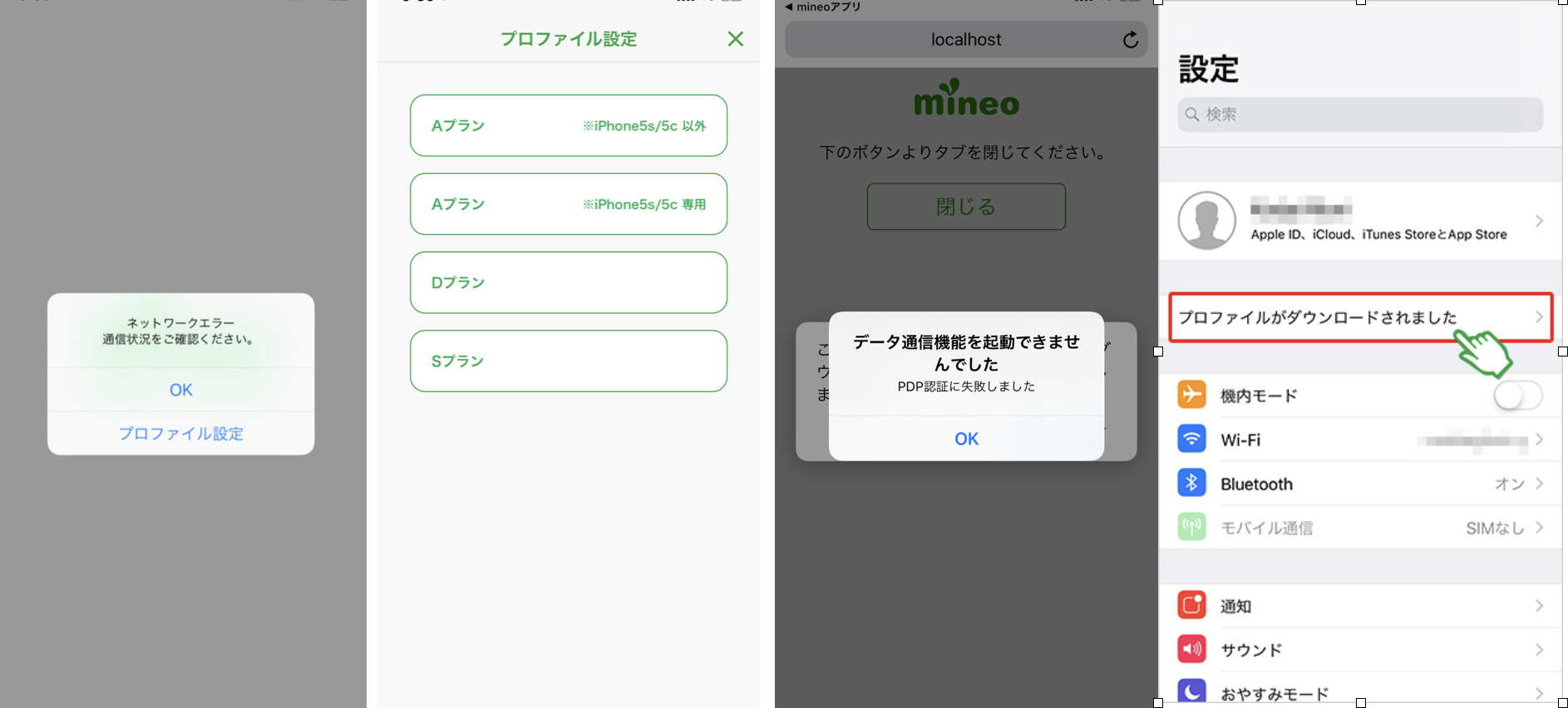Expand the 通知 row chevron
This screenshot has width=1568, height=708.
pos(1539,605)
